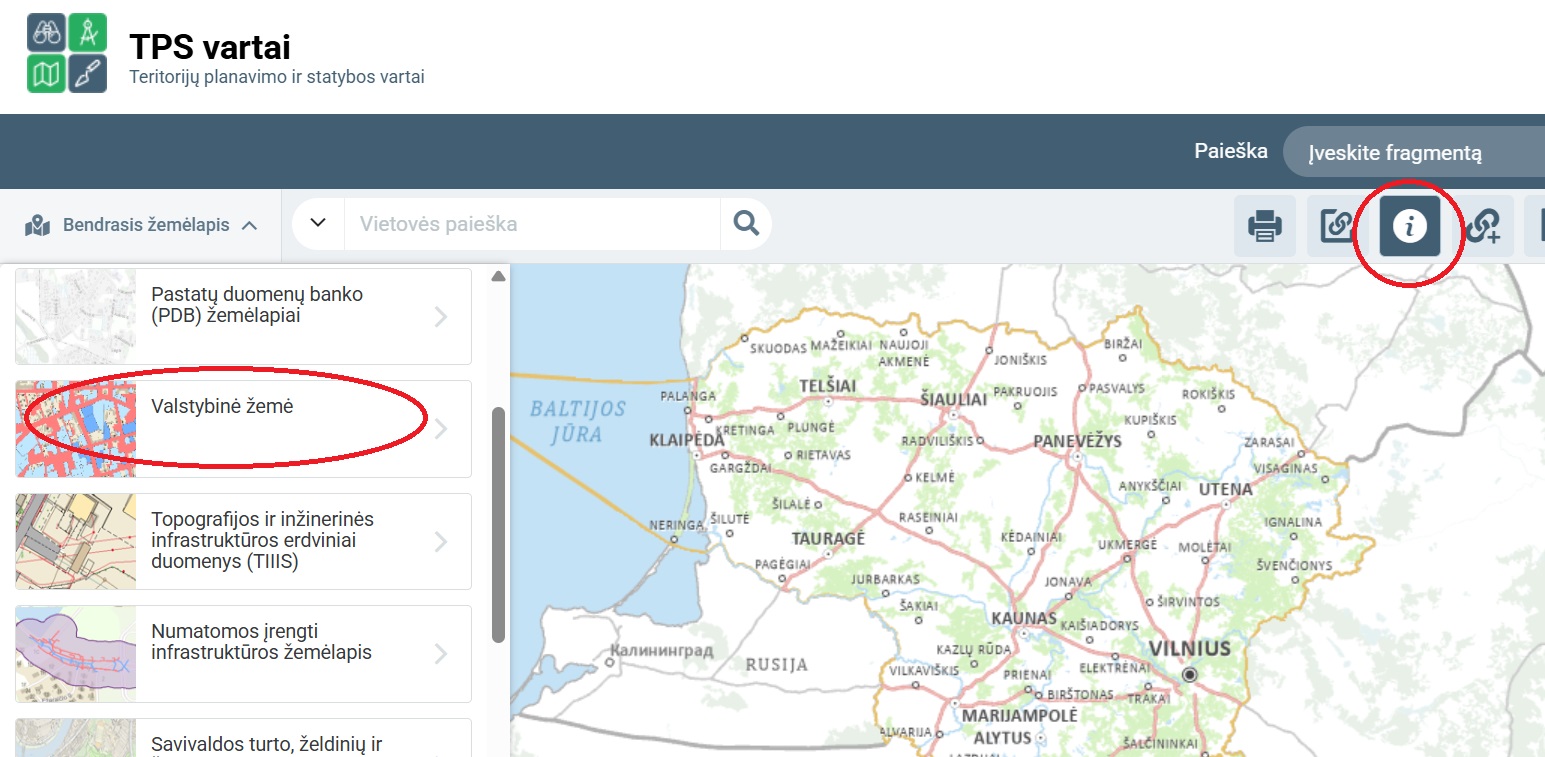Image resolution: width=1545 pixels, height=757 pixels.
Task: Click the UTENA label on the map
Action: click(1225, 489)
